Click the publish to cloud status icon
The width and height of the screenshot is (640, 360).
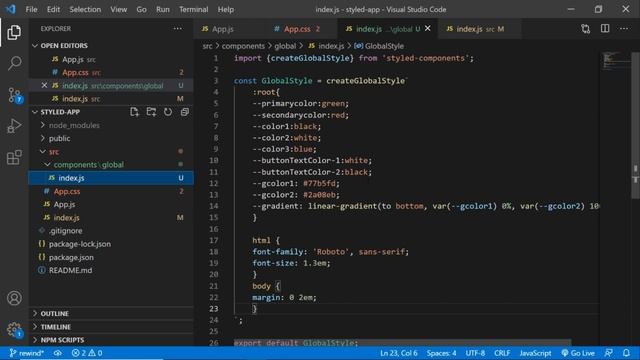pos(58,353)
